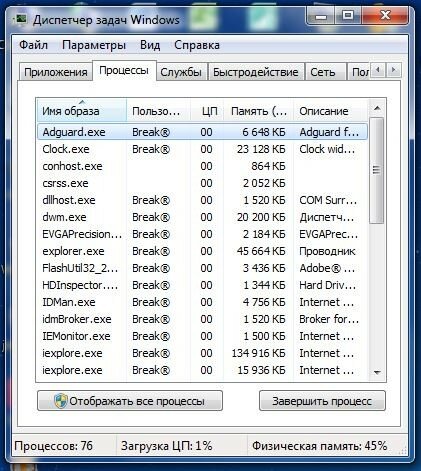The width and height of the screenshot is (421, 471).
Task: Click the process list scroll up arrow
Action: (x=377, y=108)
